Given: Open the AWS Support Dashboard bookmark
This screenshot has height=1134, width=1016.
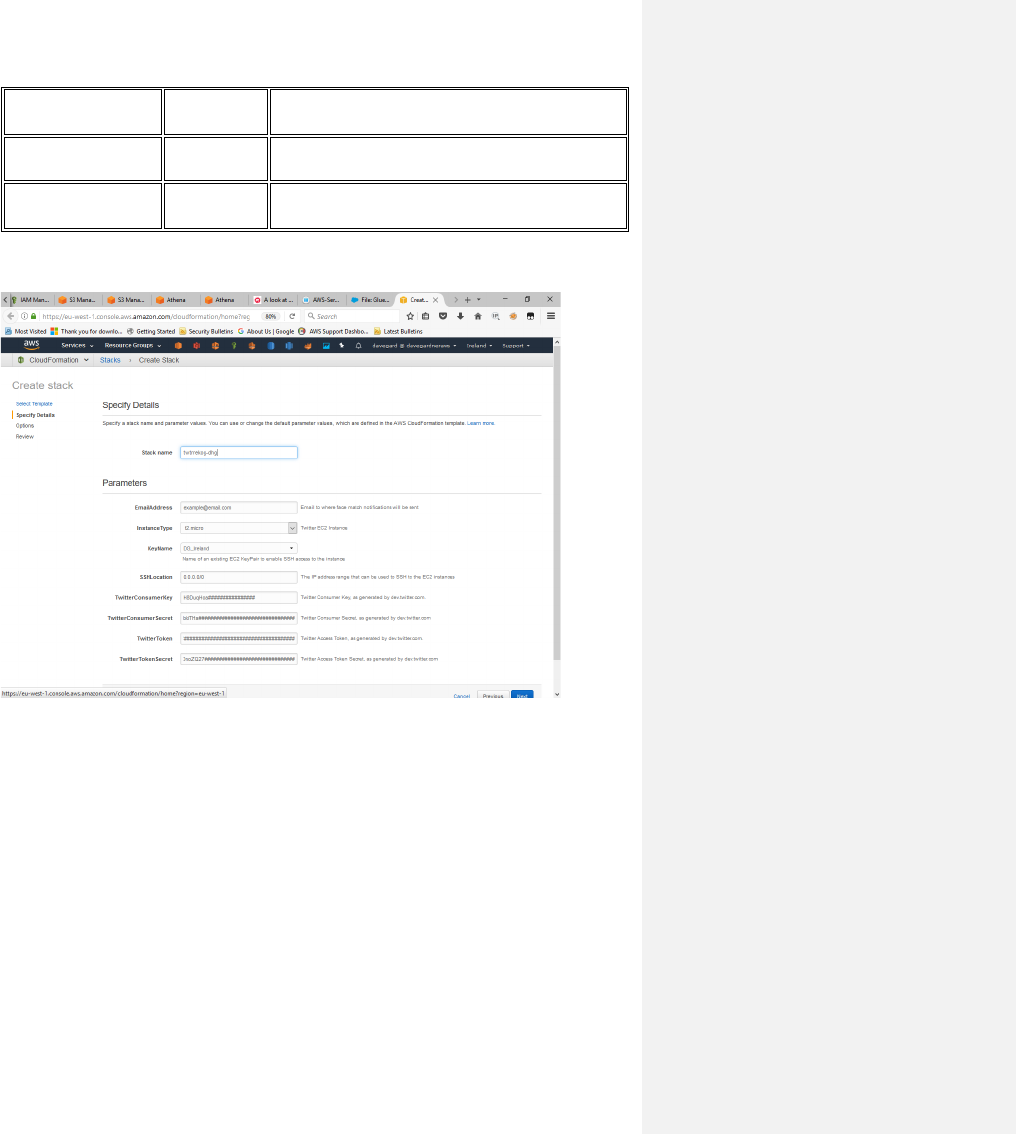Looking at the screenshot, I should tap(333, 331).
